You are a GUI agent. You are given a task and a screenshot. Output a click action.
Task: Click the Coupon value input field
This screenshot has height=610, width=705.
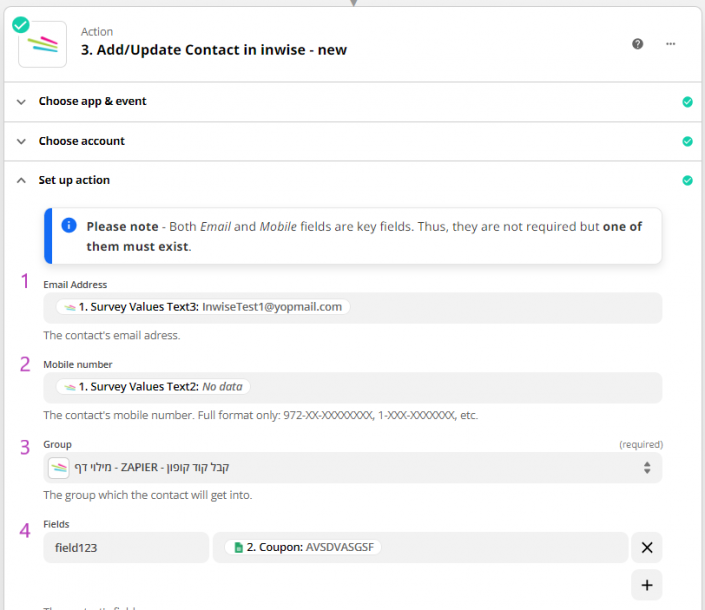420,548
